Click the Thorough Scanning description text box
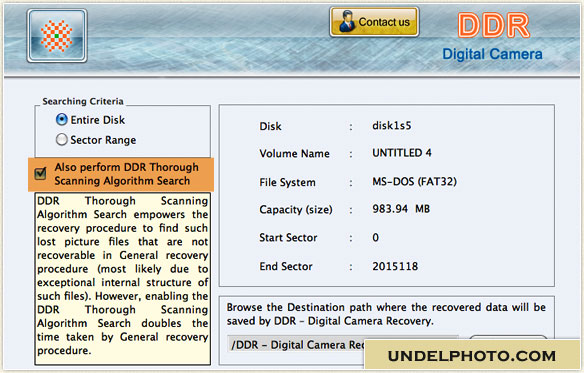584x373 pixels. pos(123,279)
